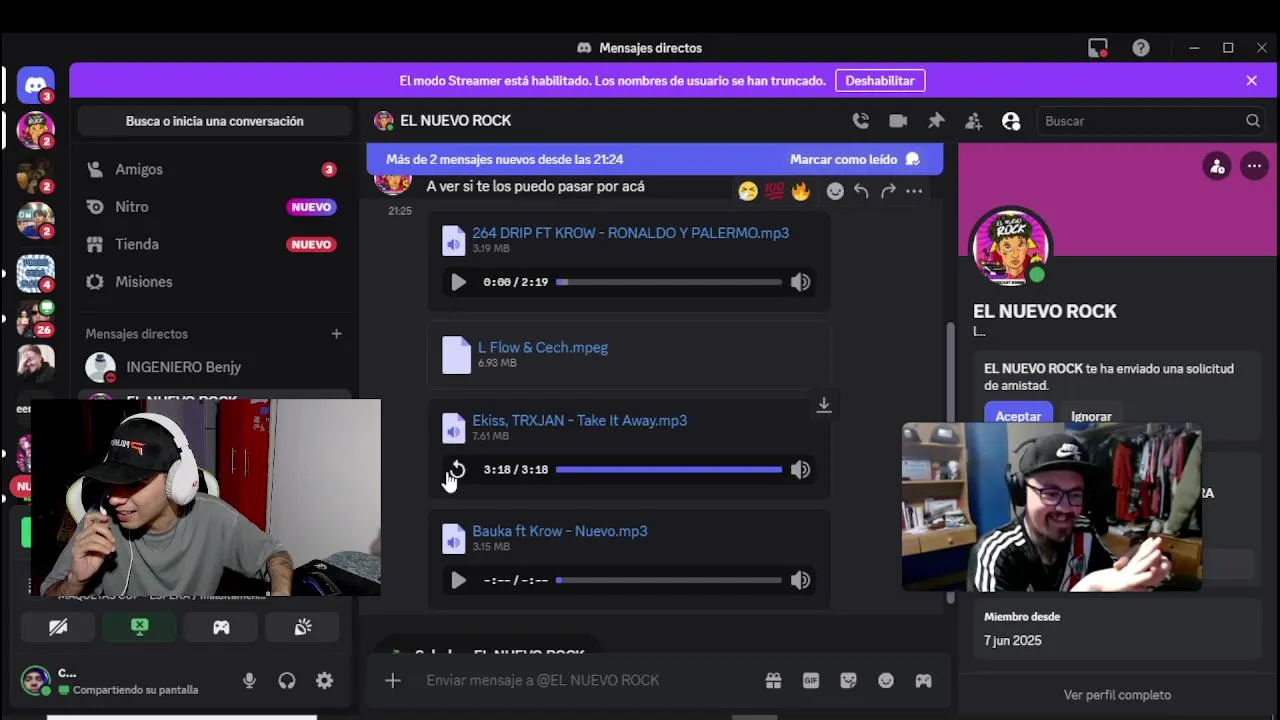1280x720 pixels.
Task: Seek in Take It Away progress bar
Action: click(669, 469)
